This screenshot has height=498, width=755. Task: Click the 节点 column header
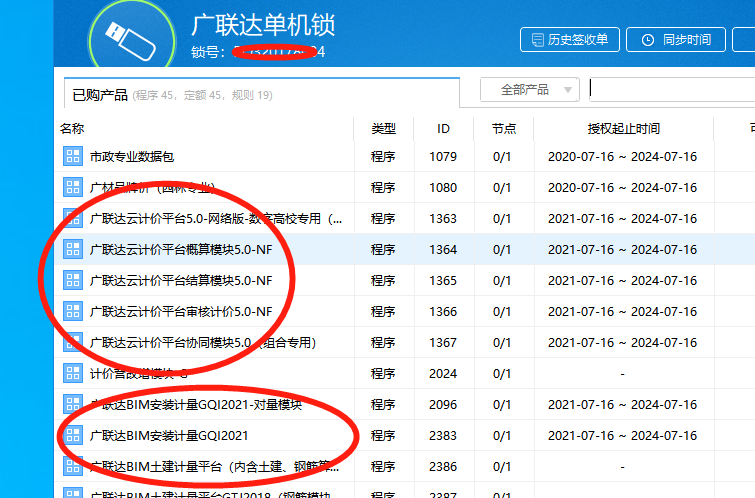tap(504, 129)
